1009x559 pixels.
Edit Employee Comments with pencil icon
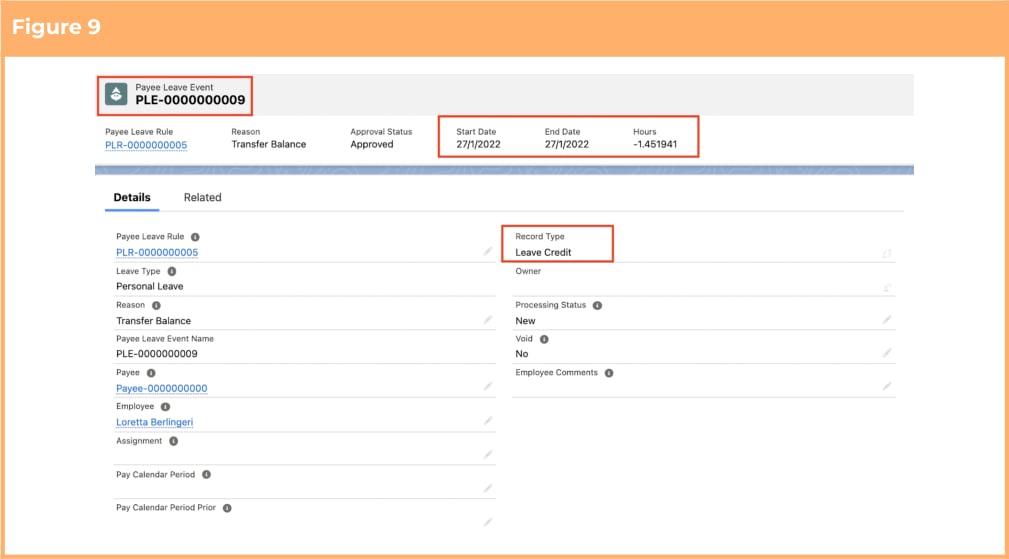click(x=887, y=387)
